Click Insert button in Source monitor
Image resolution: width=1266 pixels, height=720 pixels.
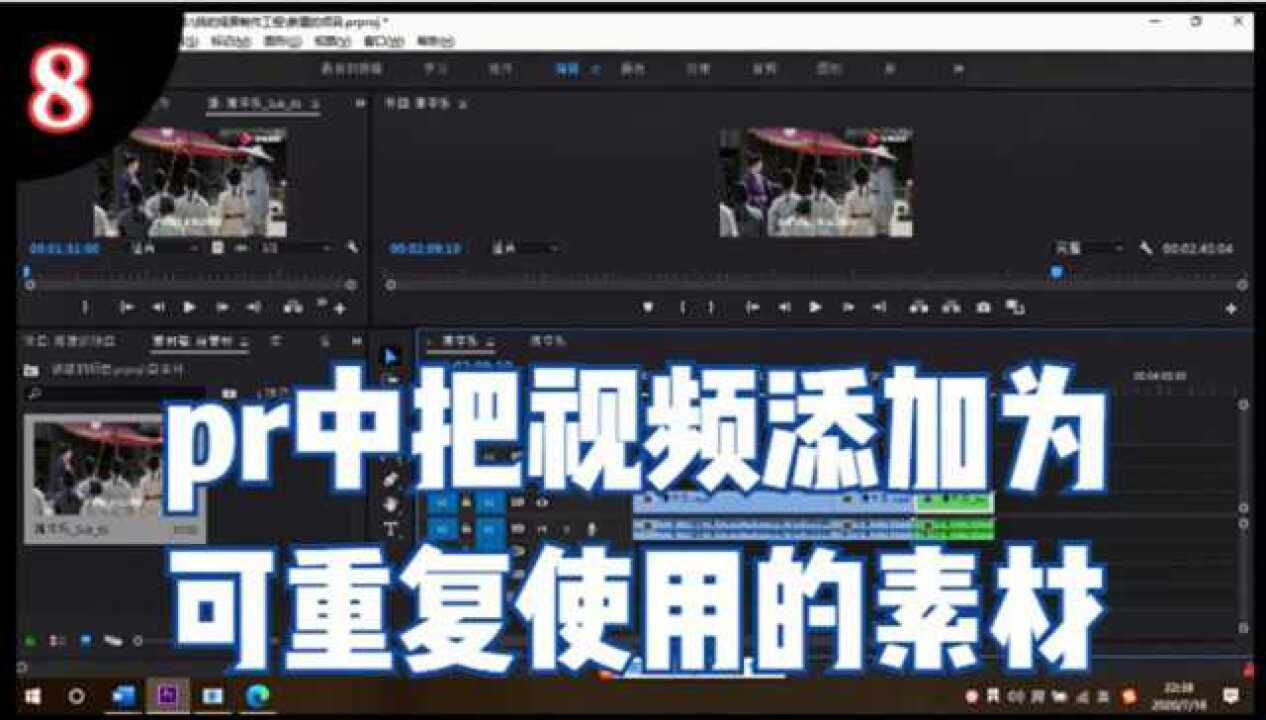(293, 308)
